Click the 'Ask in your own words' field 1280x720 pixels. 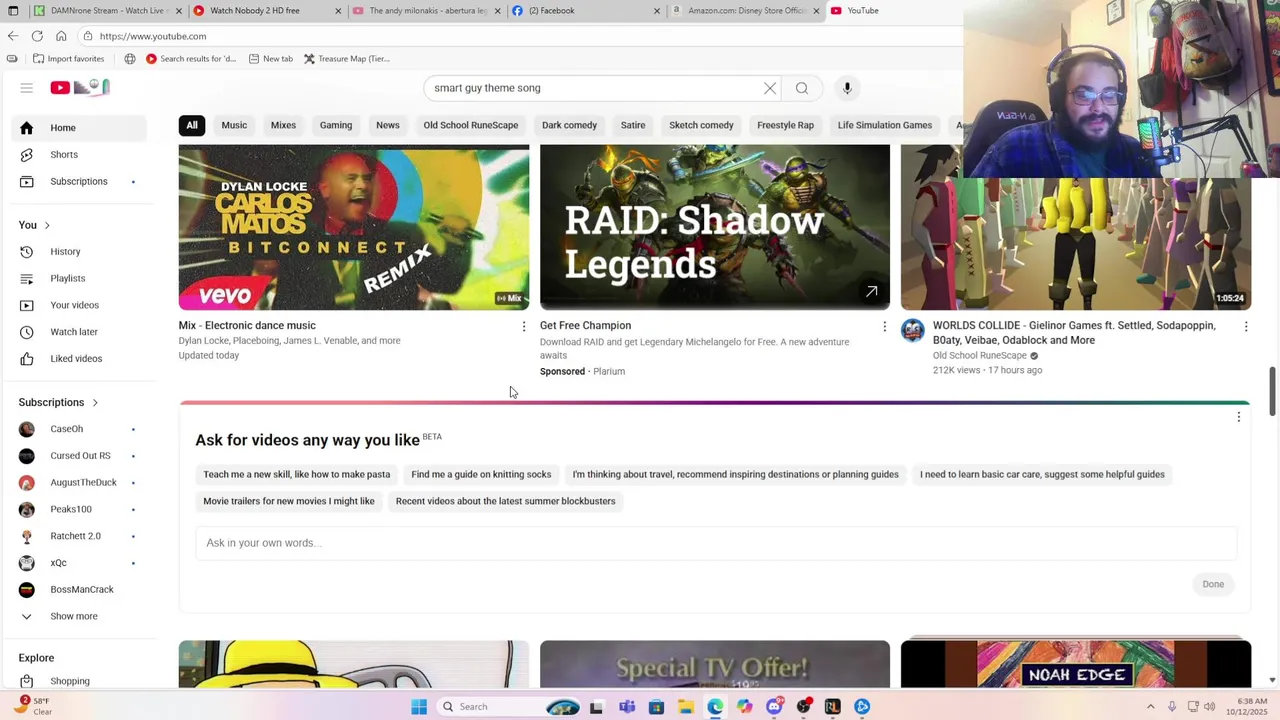click(716, 543)
